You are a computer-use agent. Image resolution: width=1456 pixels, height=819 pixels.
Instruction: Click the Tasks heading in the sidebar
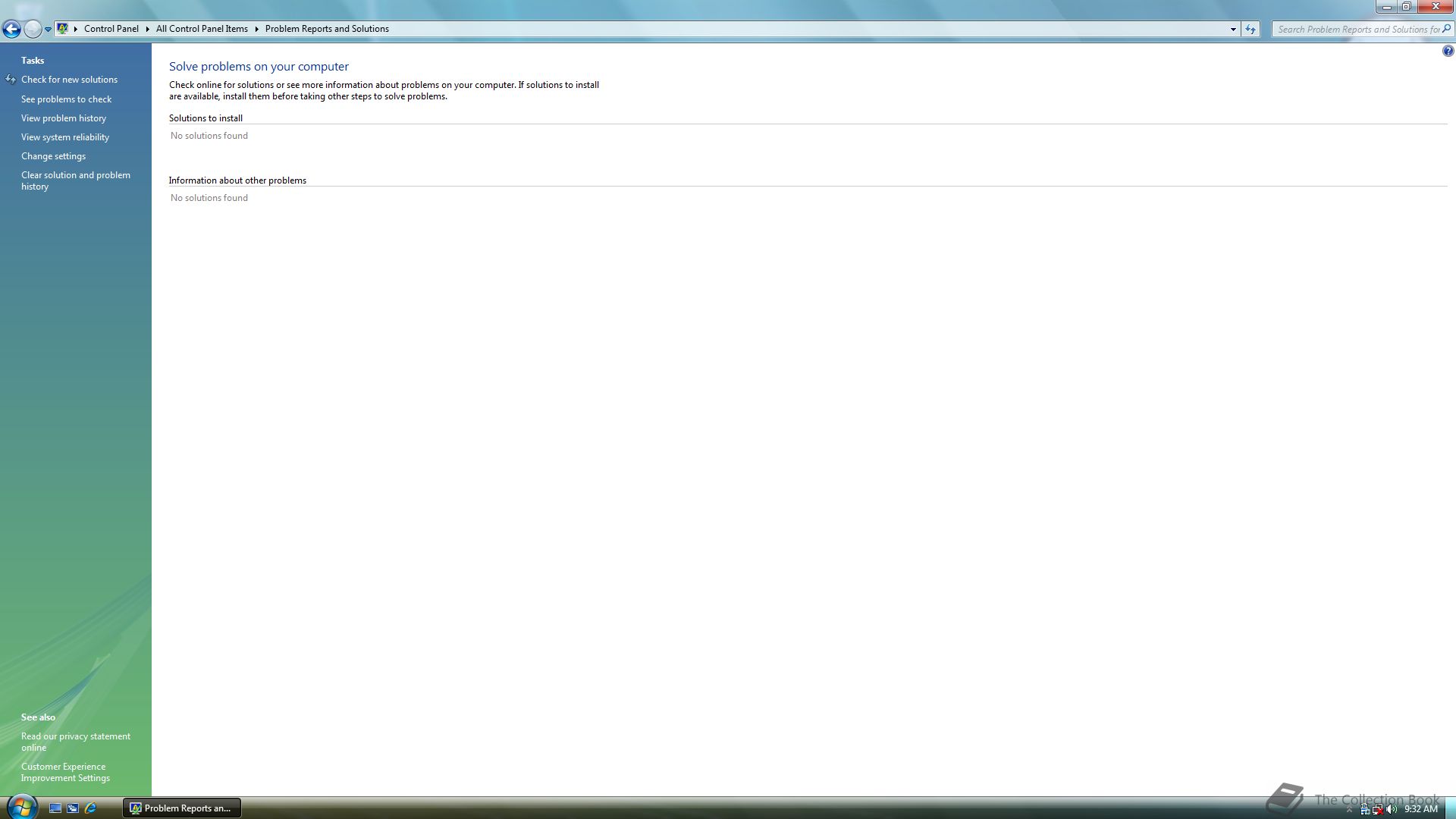(33, 61)
